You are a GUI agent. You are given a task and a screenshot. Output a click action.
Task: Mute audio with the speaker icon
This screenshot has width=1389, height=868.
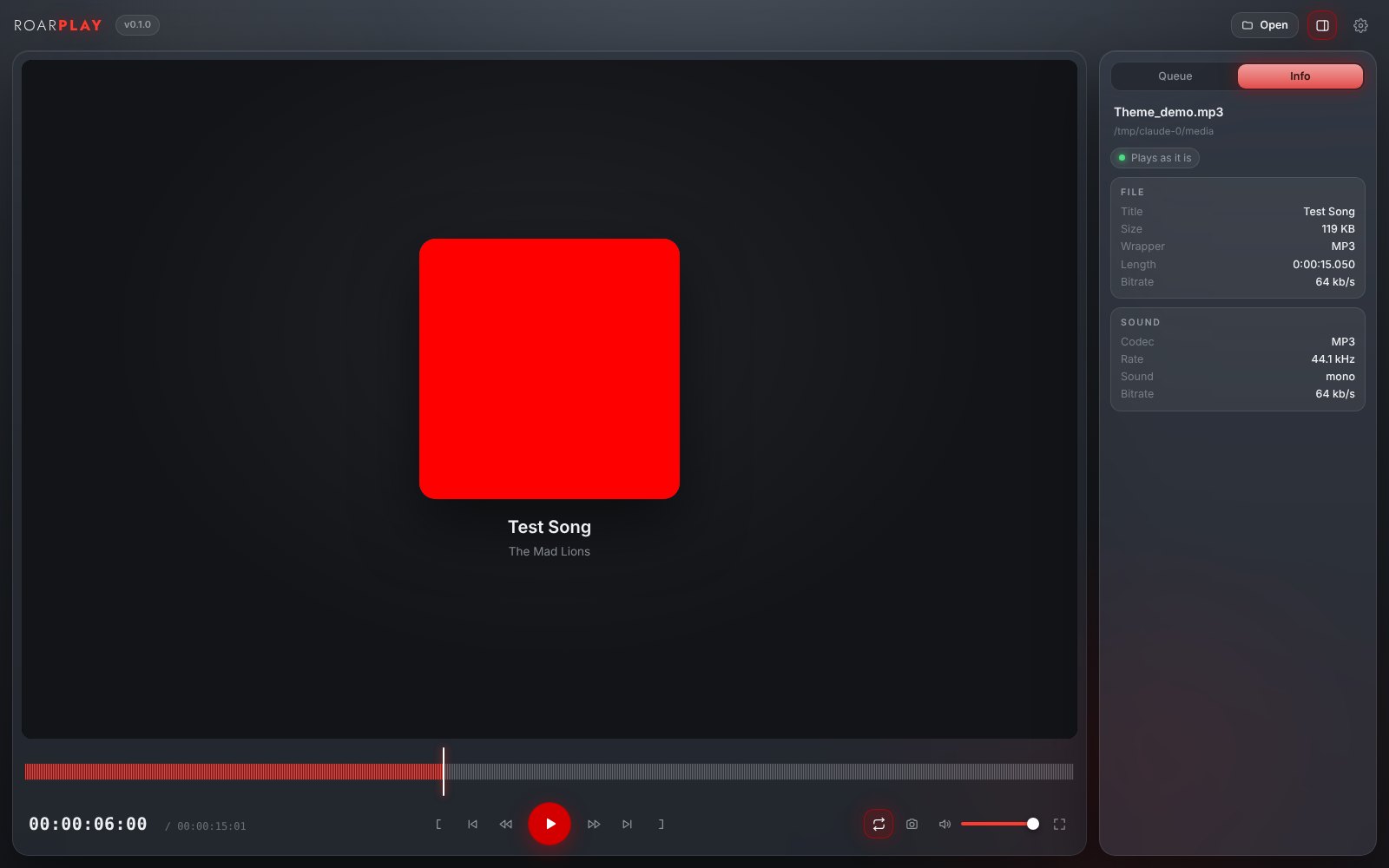pos(945,824)
